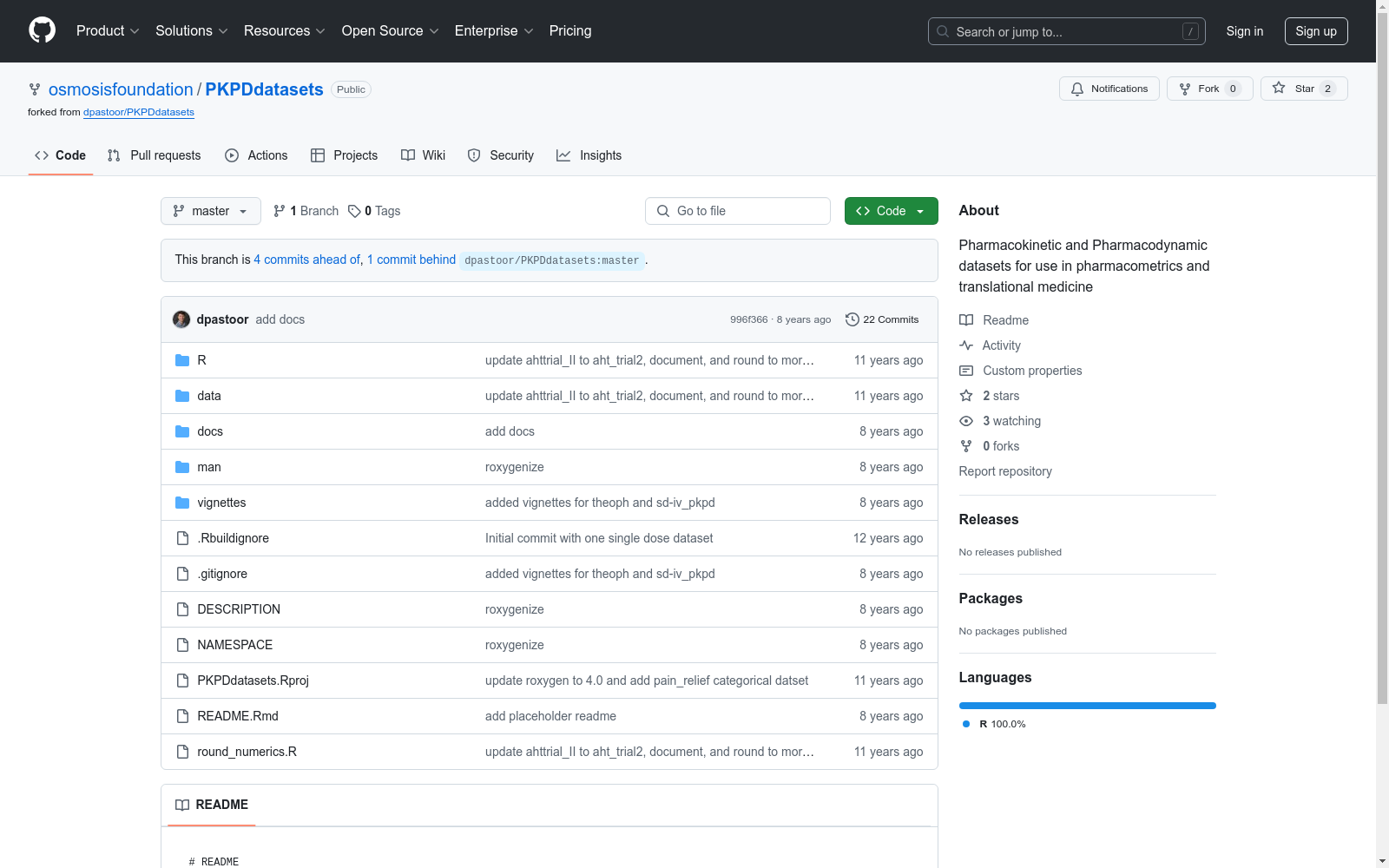Open the R folder icon
Image resolution: width=1389 pixels, height=868 pixels.
point(182,360)
